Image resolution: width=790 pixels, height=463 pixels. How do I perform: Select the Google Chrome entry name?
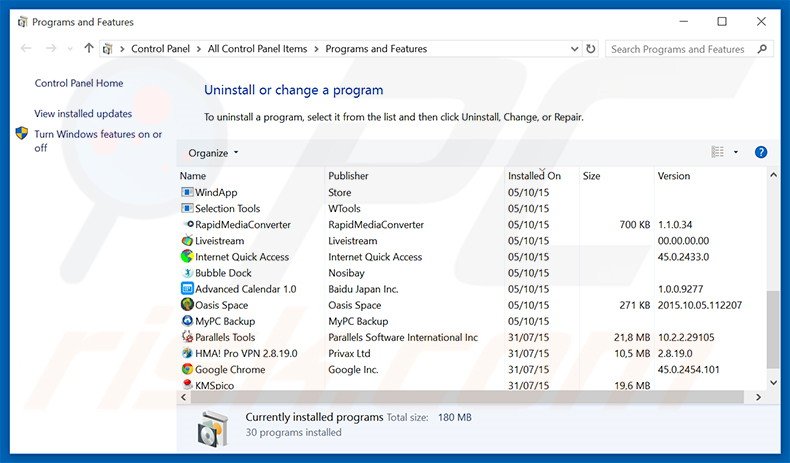point(230,370)
